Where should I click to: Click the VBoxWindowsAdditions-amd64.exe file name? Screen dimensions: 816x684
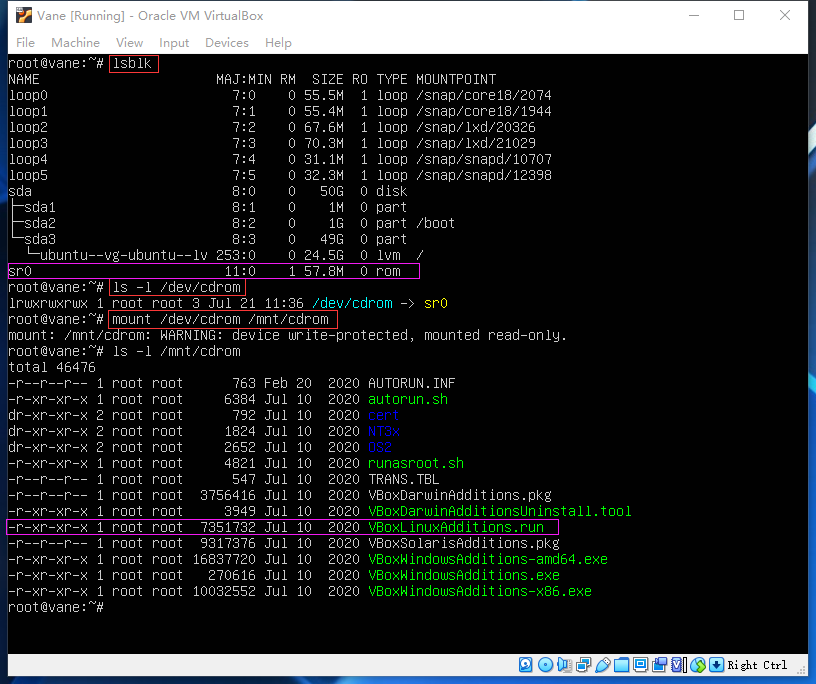pos(488,560)
